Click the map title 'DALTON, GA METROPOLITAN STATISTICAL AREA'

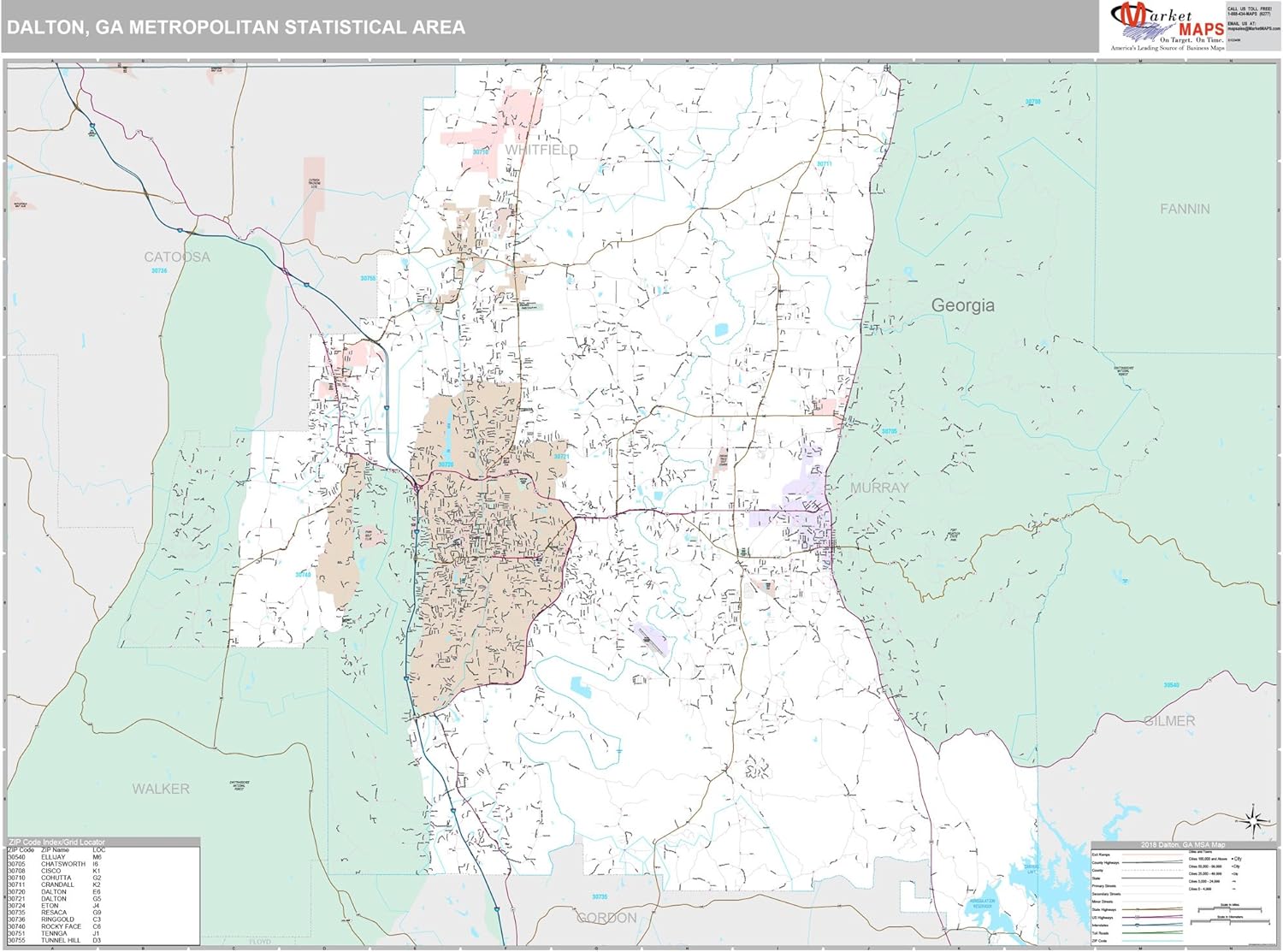[x=236, y=27]
